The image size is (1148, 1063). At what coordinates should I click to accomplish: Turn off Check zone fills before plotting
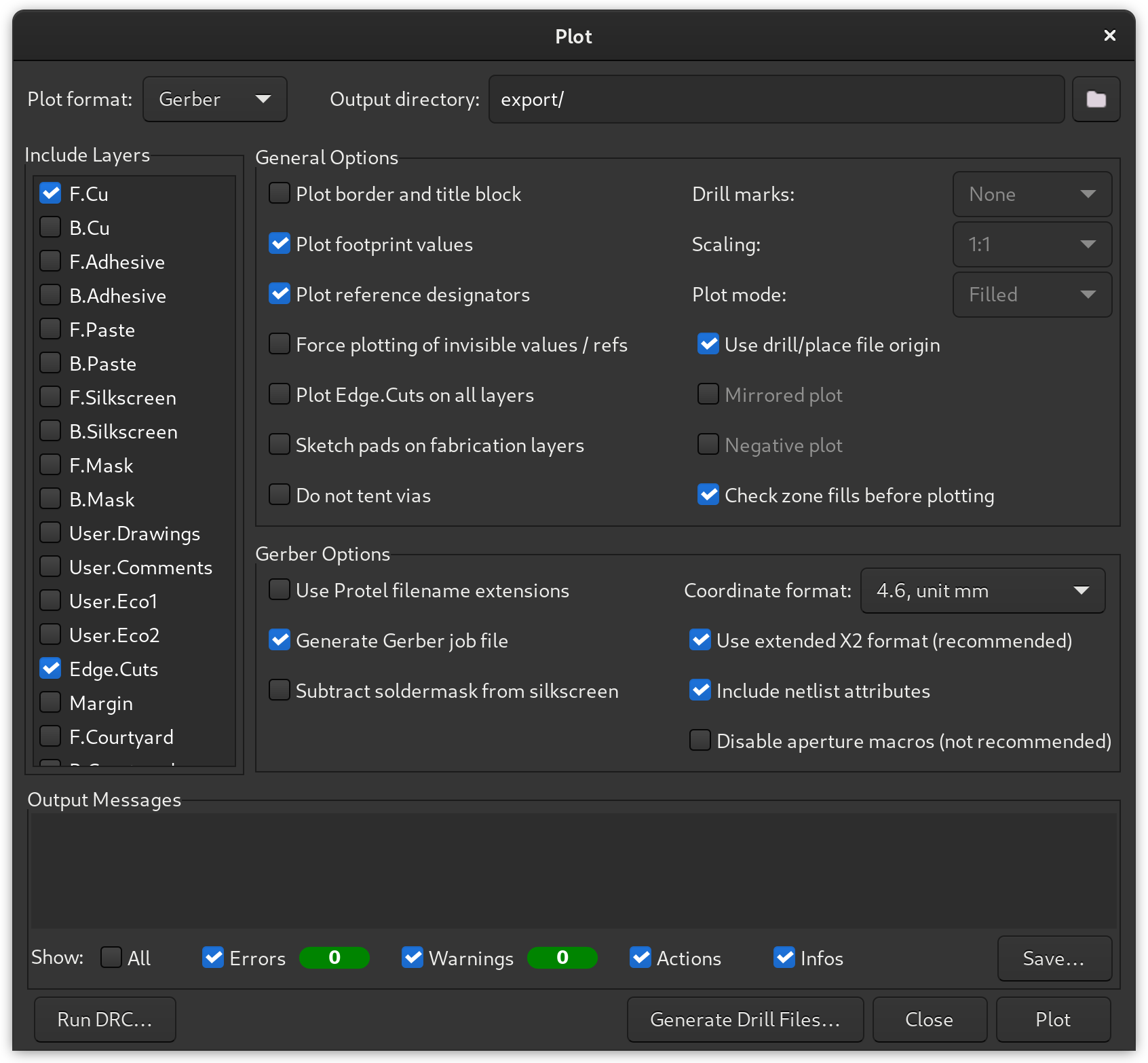tap(708, 495)
